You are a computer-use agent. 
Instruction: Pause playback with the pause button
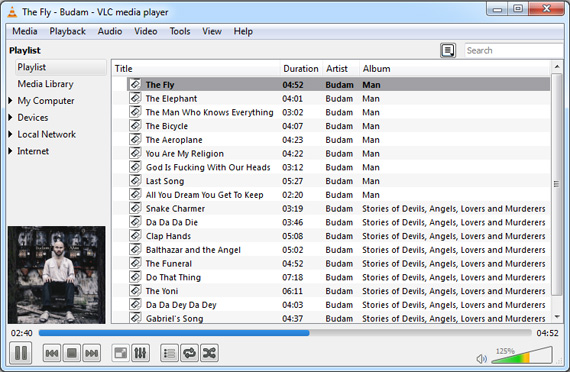point(21,353)
